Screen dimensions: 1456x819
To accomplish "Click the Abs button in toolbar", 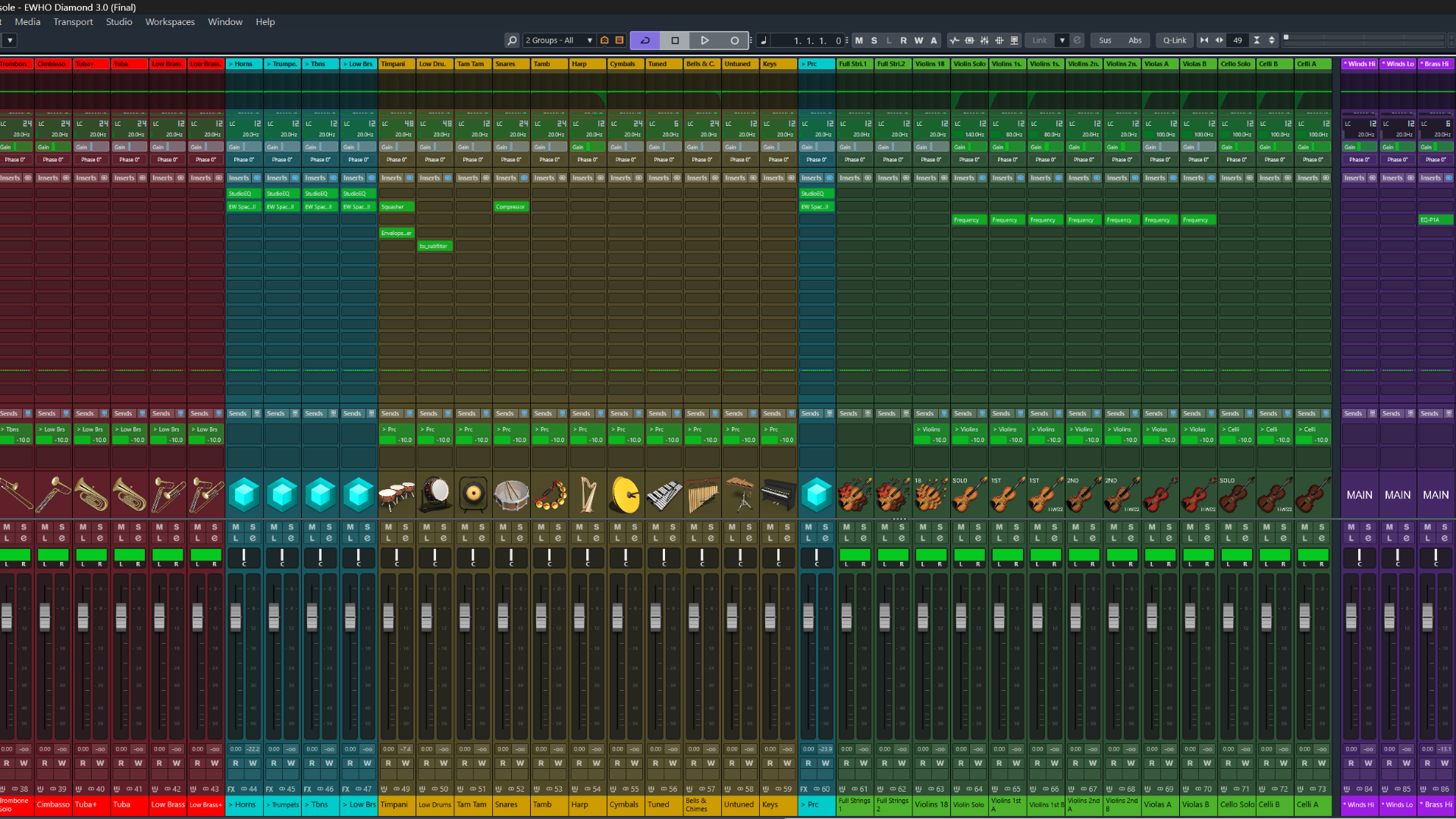I will (x=1134, y=40).
